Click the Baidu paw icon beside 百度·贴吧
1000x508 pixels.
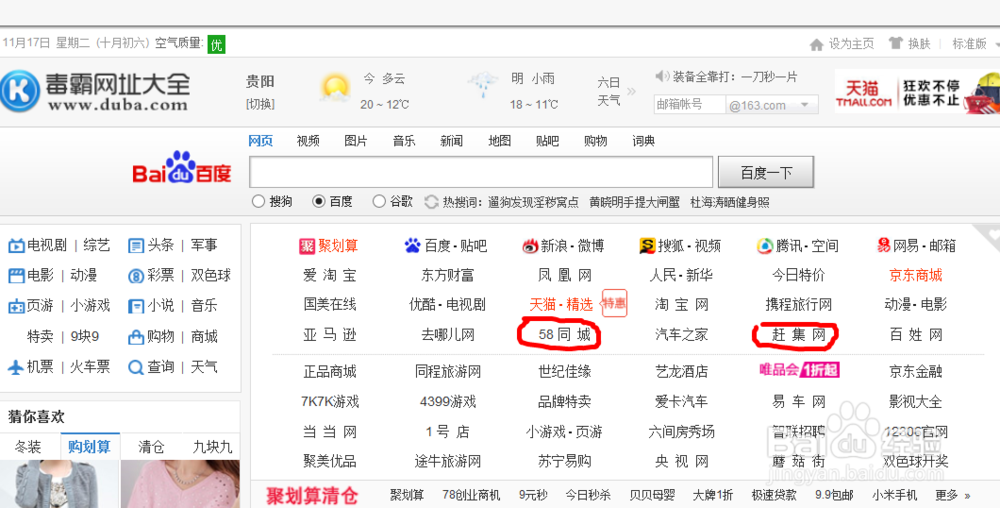413,245
